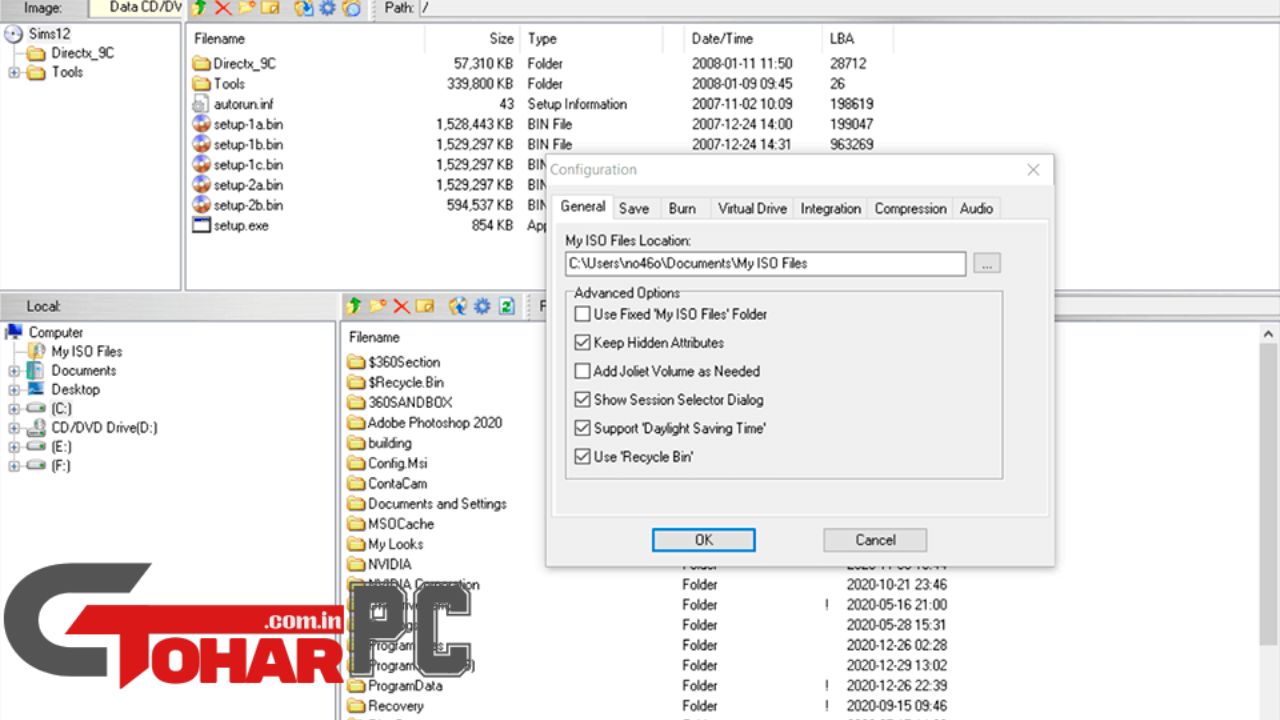Viewport: 1280px width, 720px height.
Task: Click OK in Configuration dialog
Action: [x=704, y=540]
